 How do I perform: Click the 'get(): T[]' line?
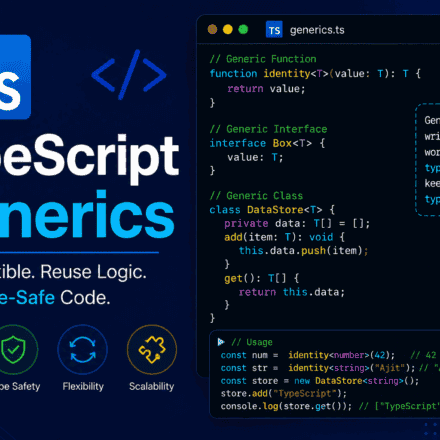tap(261, 278)
